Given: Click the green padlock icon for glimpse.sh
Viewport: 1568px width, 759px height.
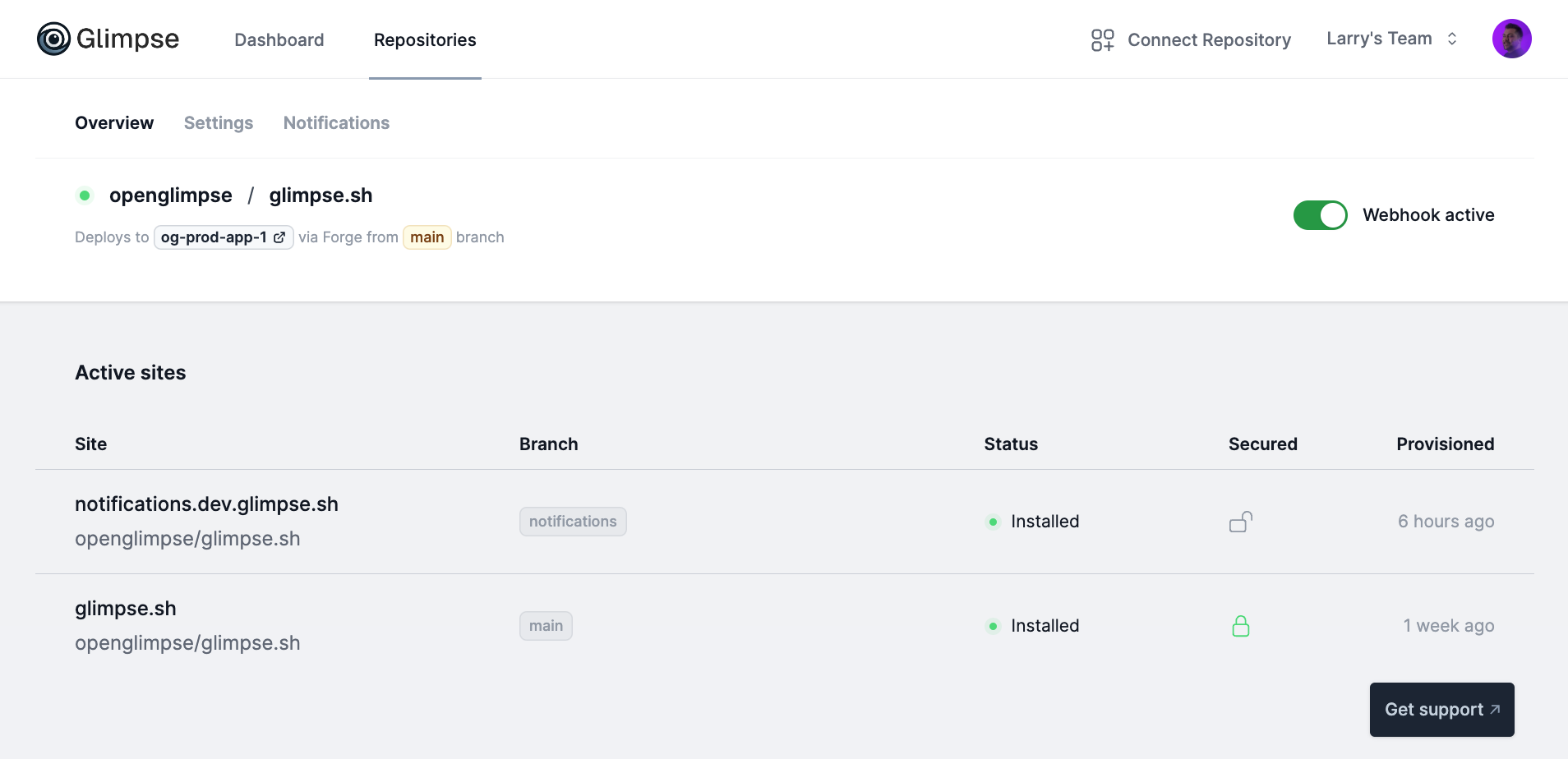Looking at the screenshot, I should point(1242,625).
